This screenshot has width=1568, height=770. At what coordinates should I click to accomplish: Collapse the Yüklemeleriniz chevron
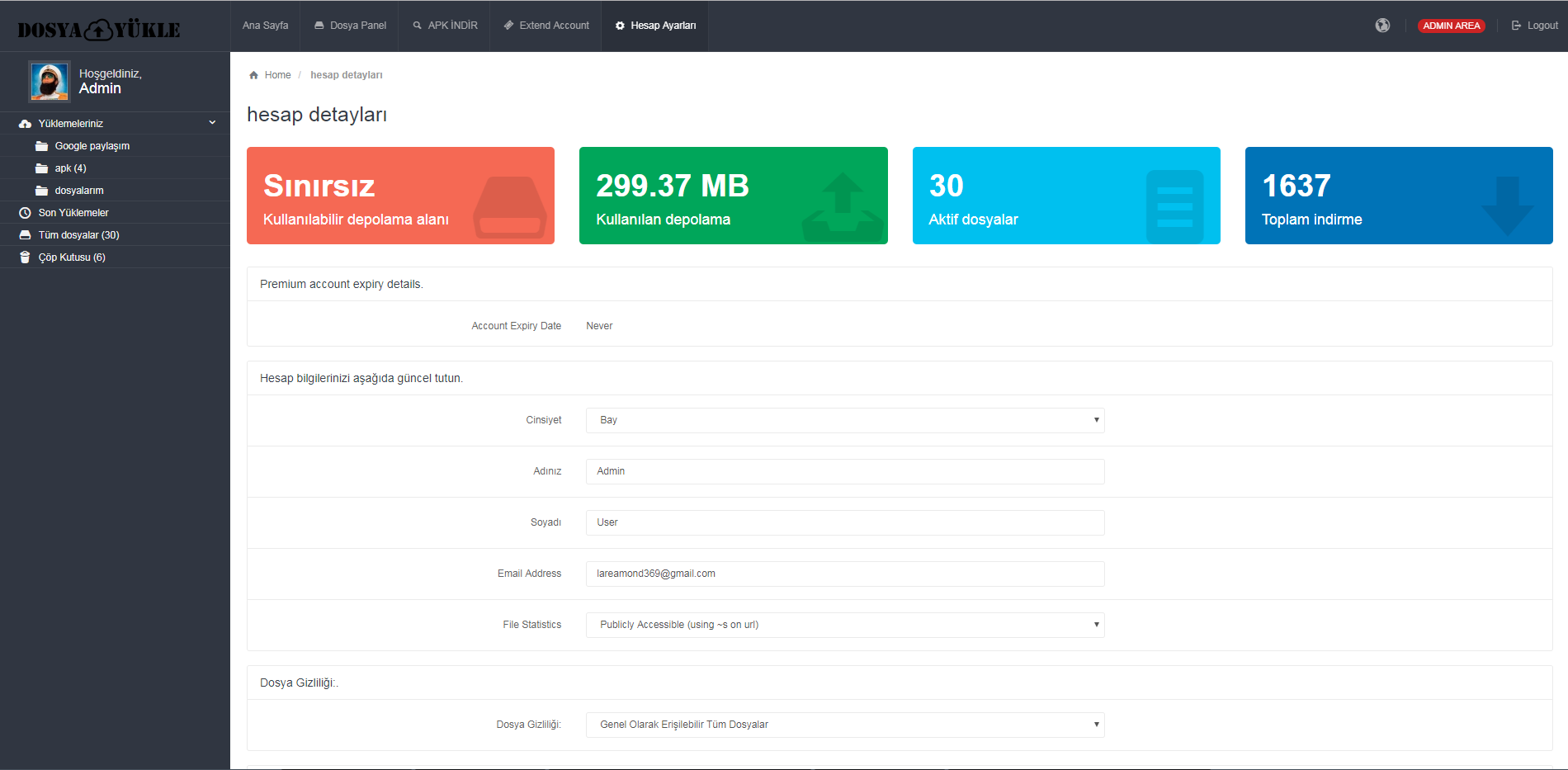(212, 123)
